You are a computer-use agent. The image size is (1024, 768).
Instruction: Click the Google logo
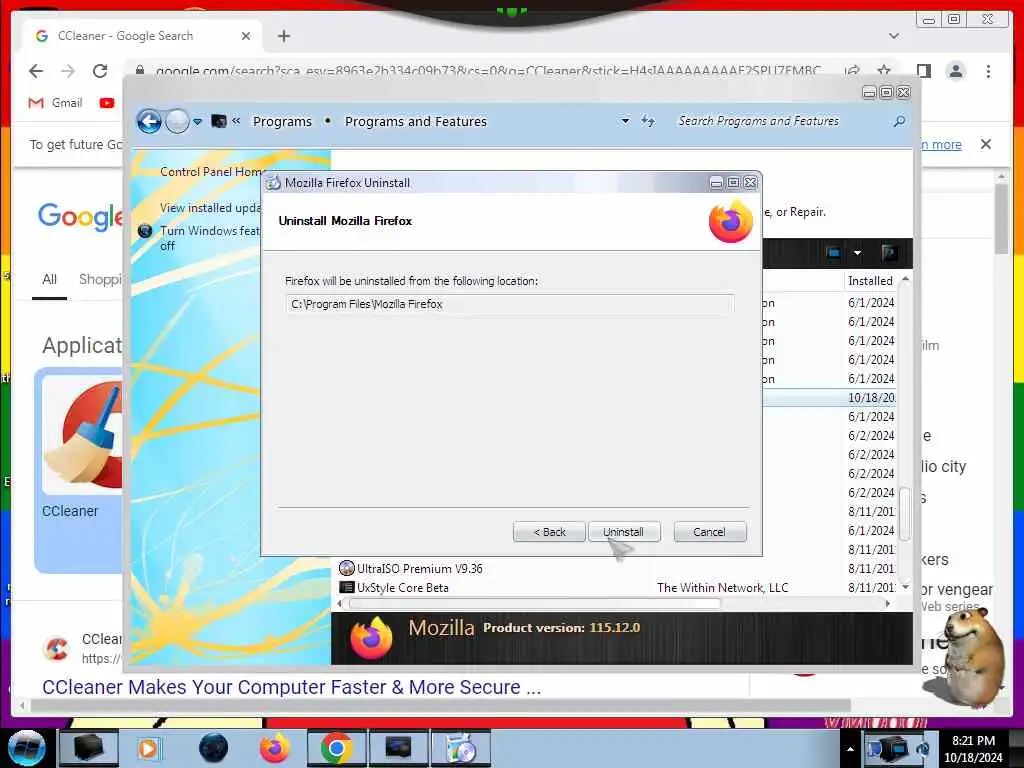point(80,217)
